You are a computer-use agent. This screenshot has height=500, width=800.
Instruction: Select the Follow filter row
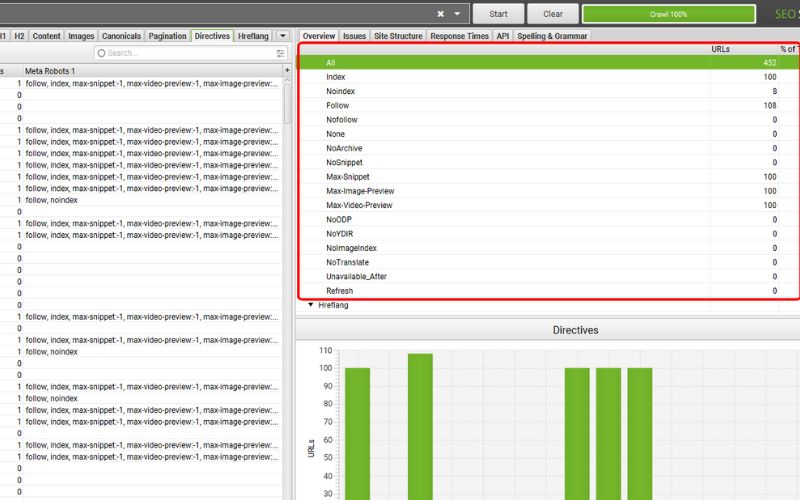point(549,106)
